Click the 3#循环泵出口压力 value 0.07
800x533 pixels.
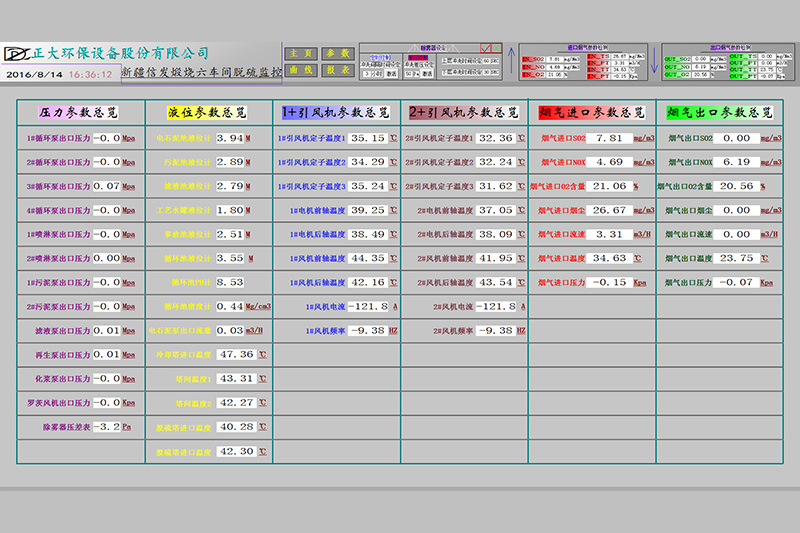tap(107, 186)
